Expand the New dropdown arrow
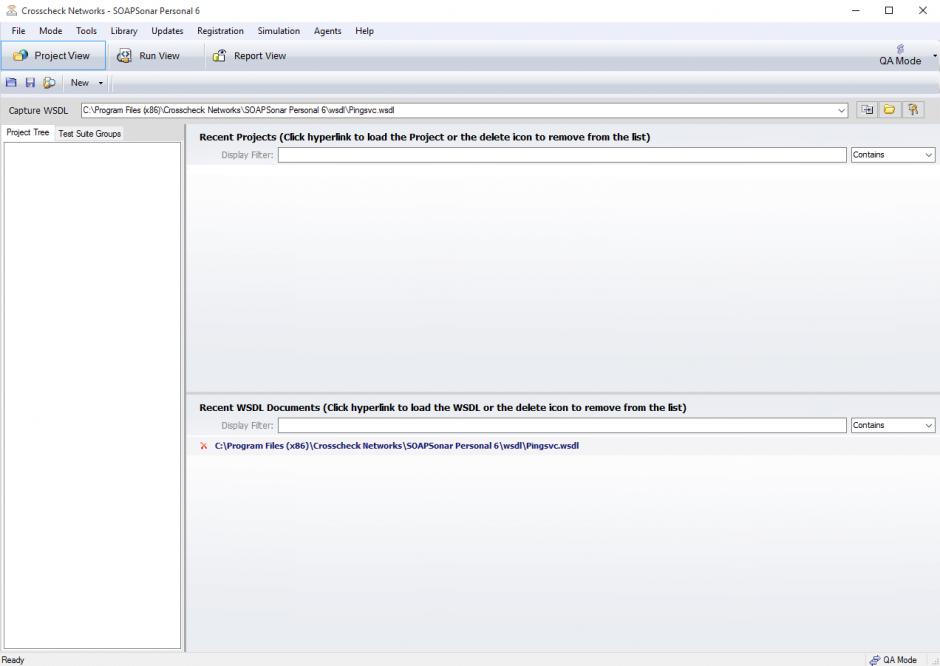Image resolution: width=940 pixels, height=666 pixels. 101,83
